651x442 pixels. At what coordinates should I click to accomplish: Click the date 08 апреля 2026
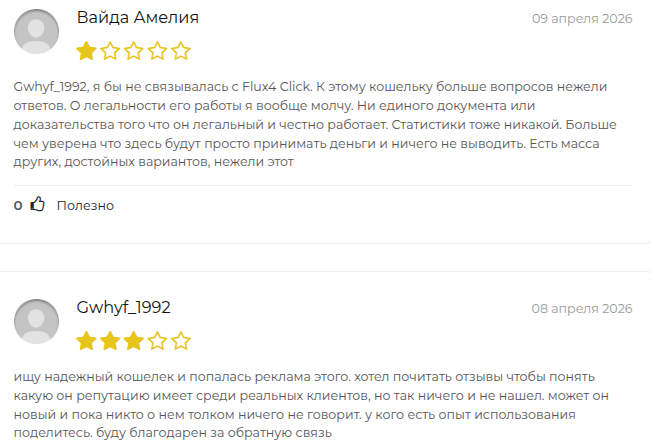click(582, 308)
